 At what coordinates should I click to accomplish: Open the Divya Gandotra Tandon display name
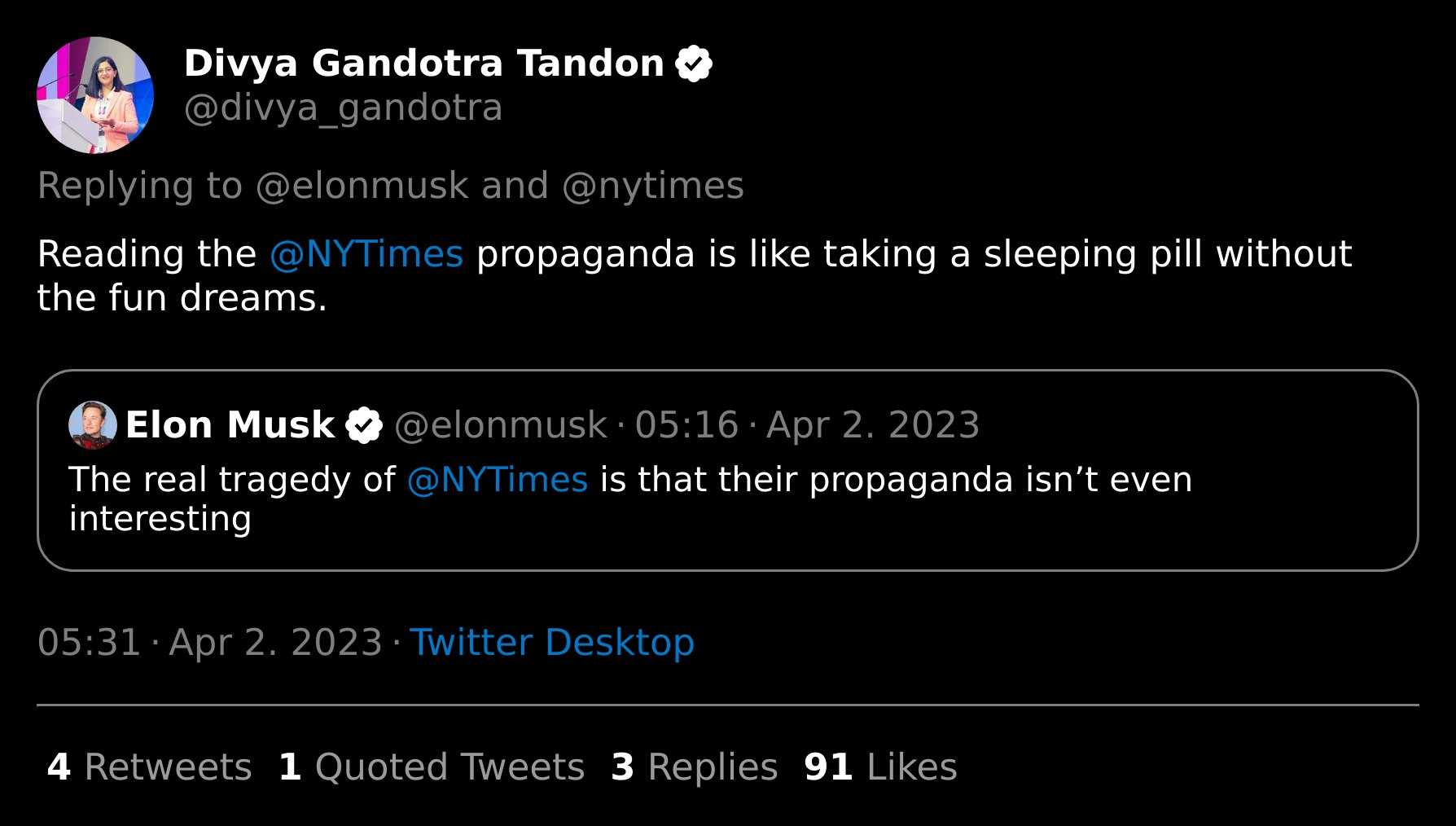coord(424,64)
